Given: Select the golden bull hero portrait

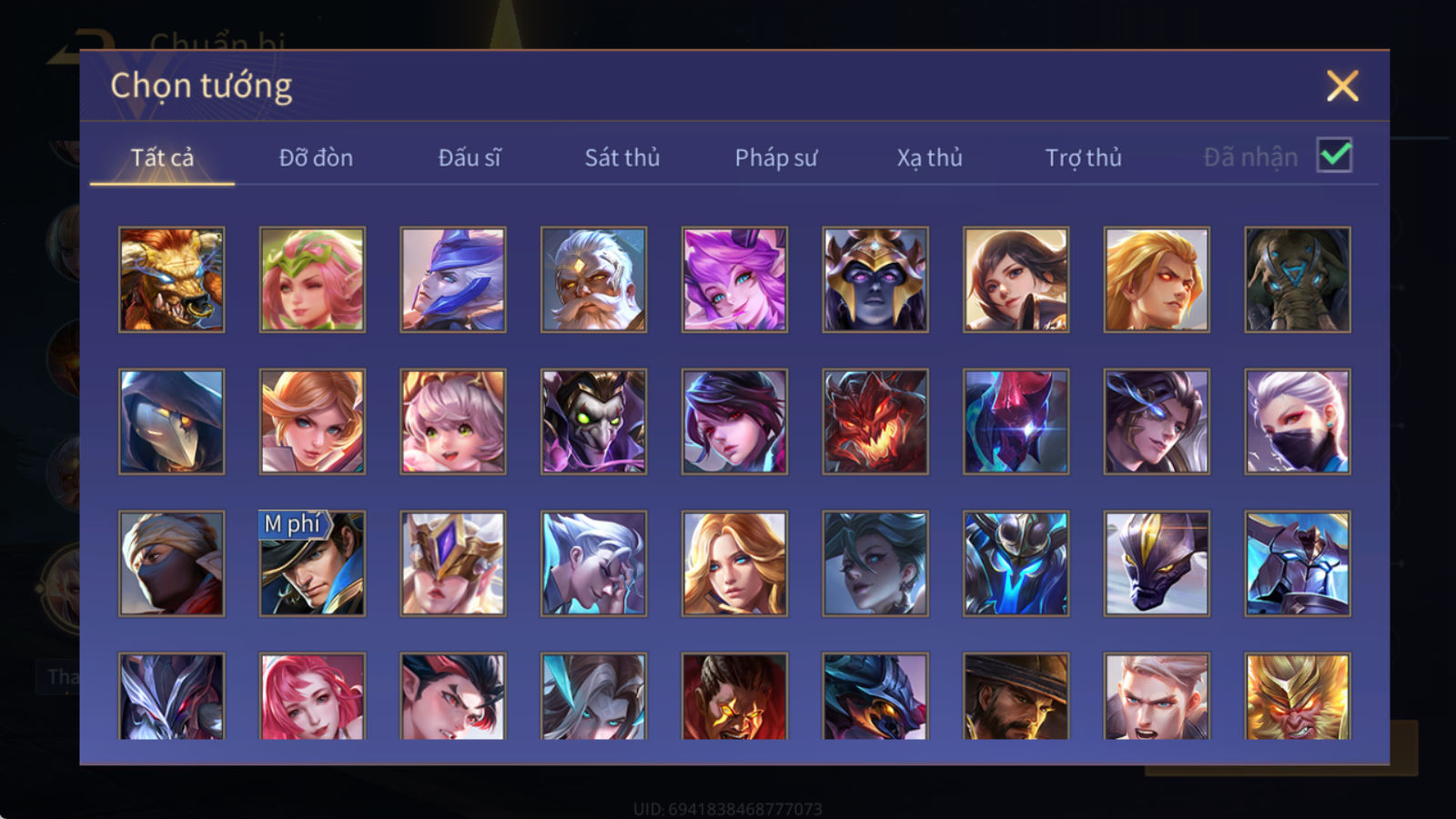Looking at the screenshot, I should click(x=171, y=279).
